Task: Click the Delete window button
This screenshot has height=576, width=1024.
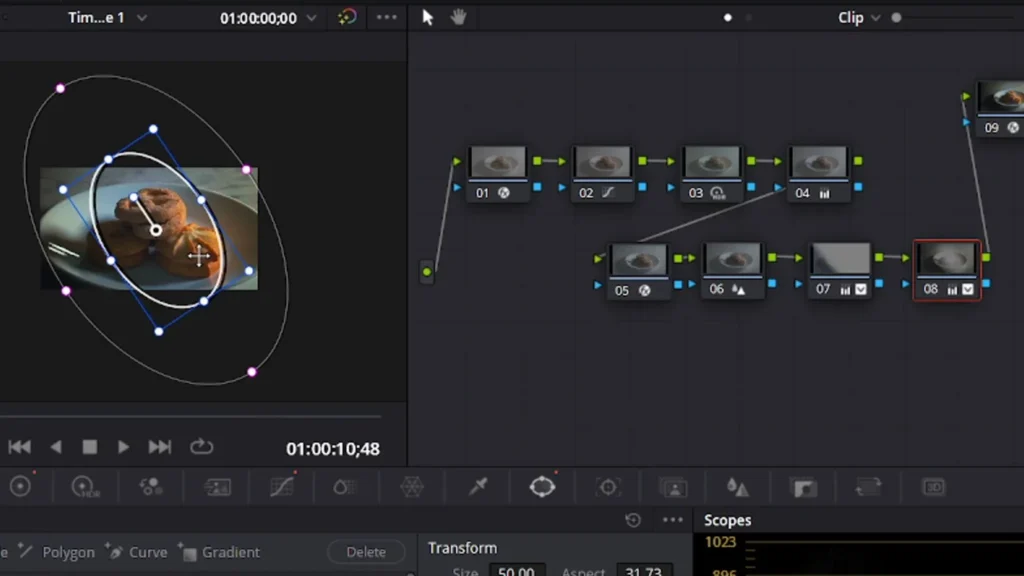Action: coord(366,552)
